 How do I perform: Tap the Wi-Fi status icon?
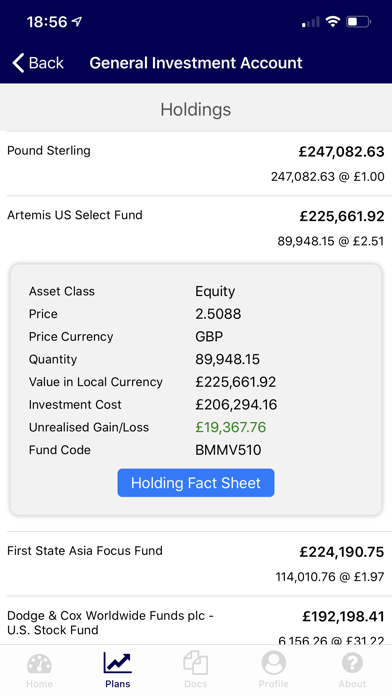pos(333,21)
